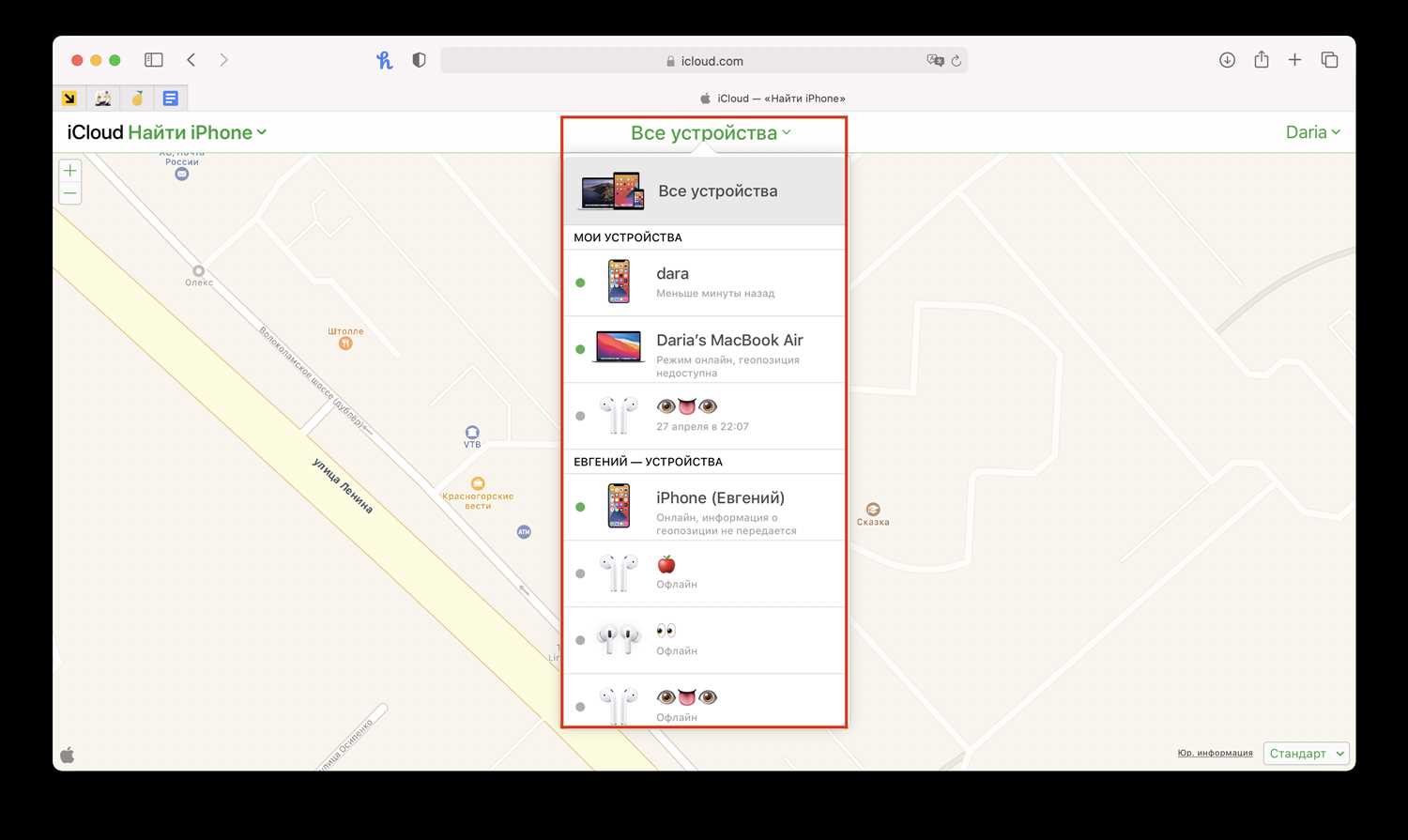This screenshot has width=1408, height=840.
Task: Click the Штолле restaurant marker on map
Action: tap(345, 344)
